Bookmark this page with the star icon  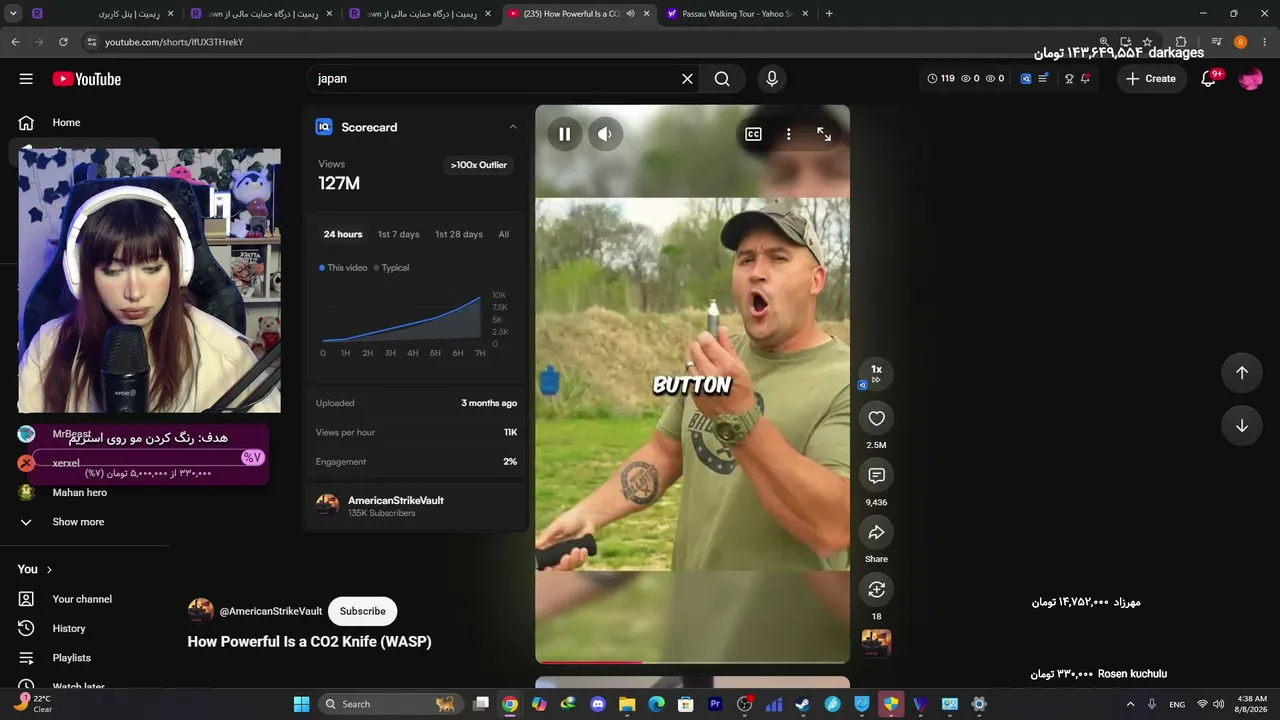(1147, 42)
